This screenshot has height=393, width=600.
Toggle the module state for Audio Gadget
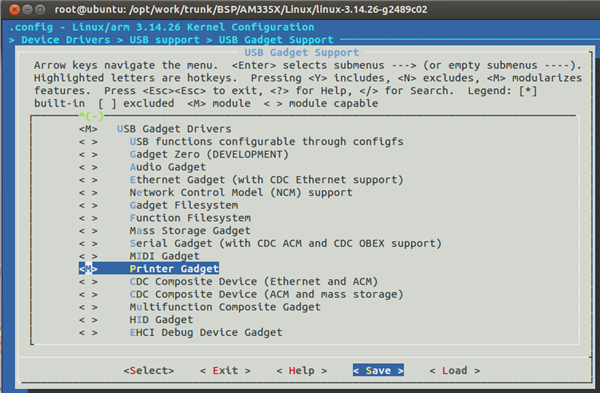tap(88, 167)
